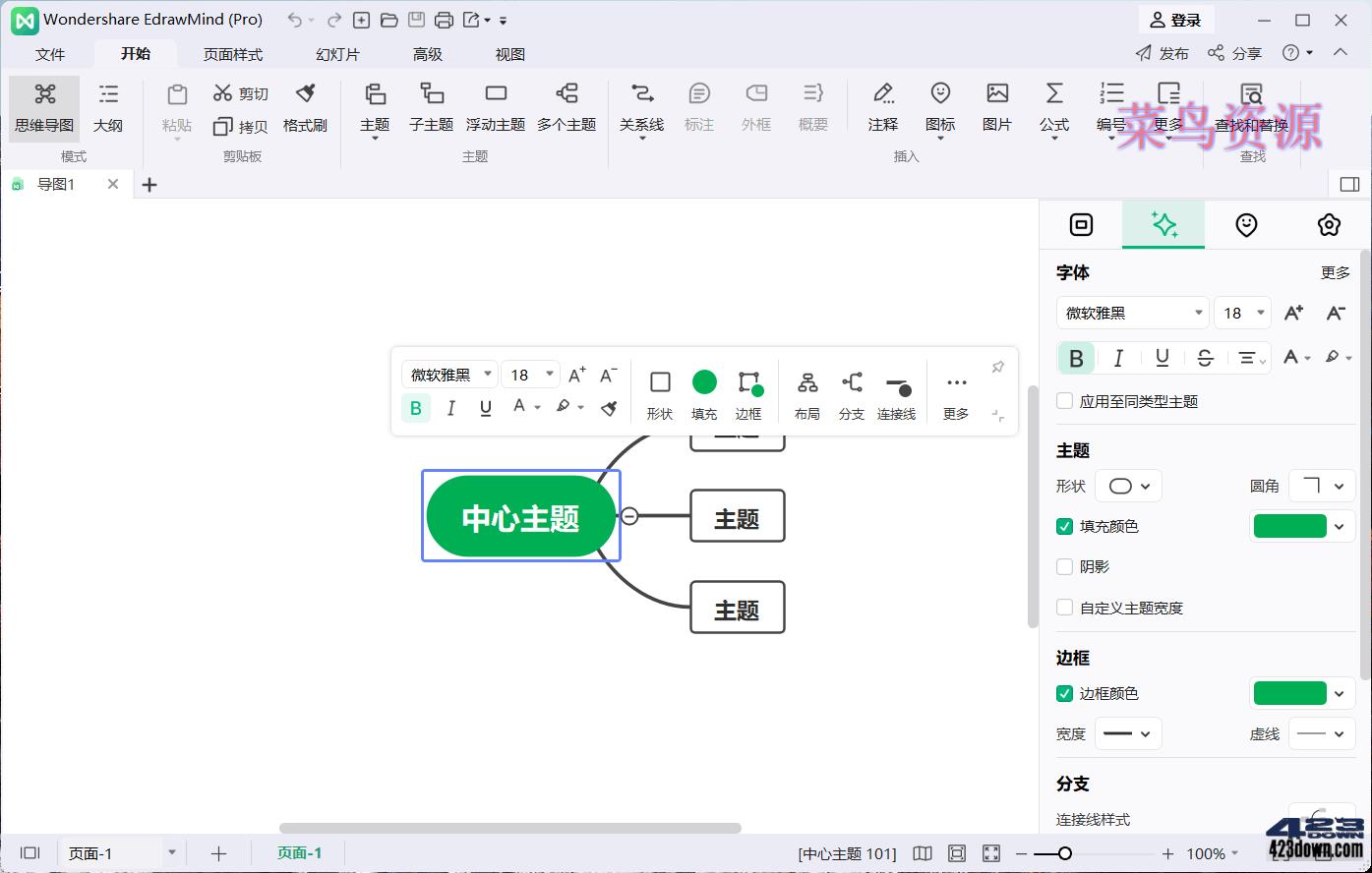This screenshot has height=873, width=1372.
Task: Toggle 应用至同类型主题 apply to same topics
Action: pyautogui.click(x=1065, y=400)
